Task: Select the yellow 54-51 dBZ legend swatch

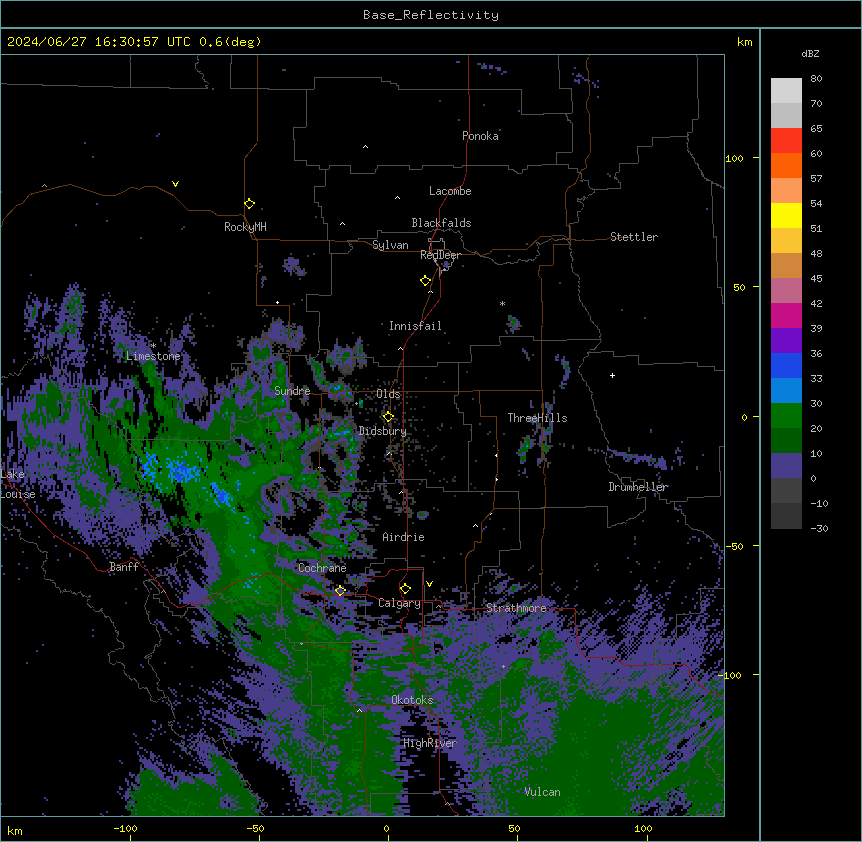Action: coord(786,215)
